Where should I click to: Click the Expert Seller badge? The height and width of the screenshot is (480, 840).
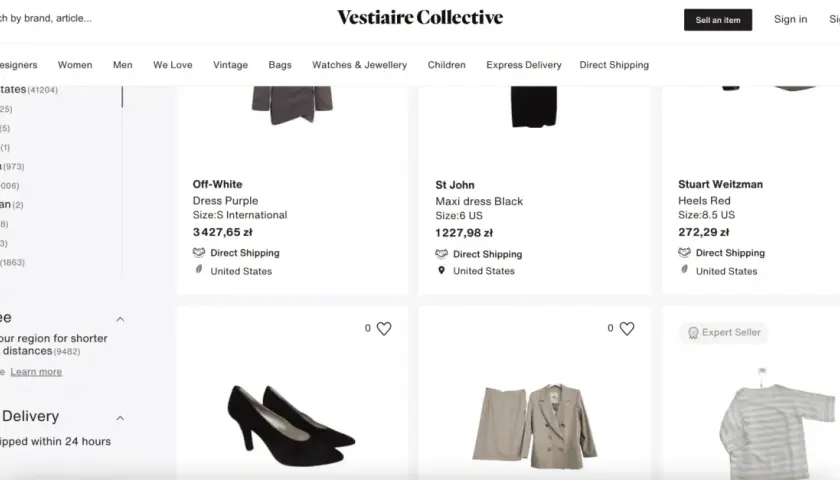point(724,333)
